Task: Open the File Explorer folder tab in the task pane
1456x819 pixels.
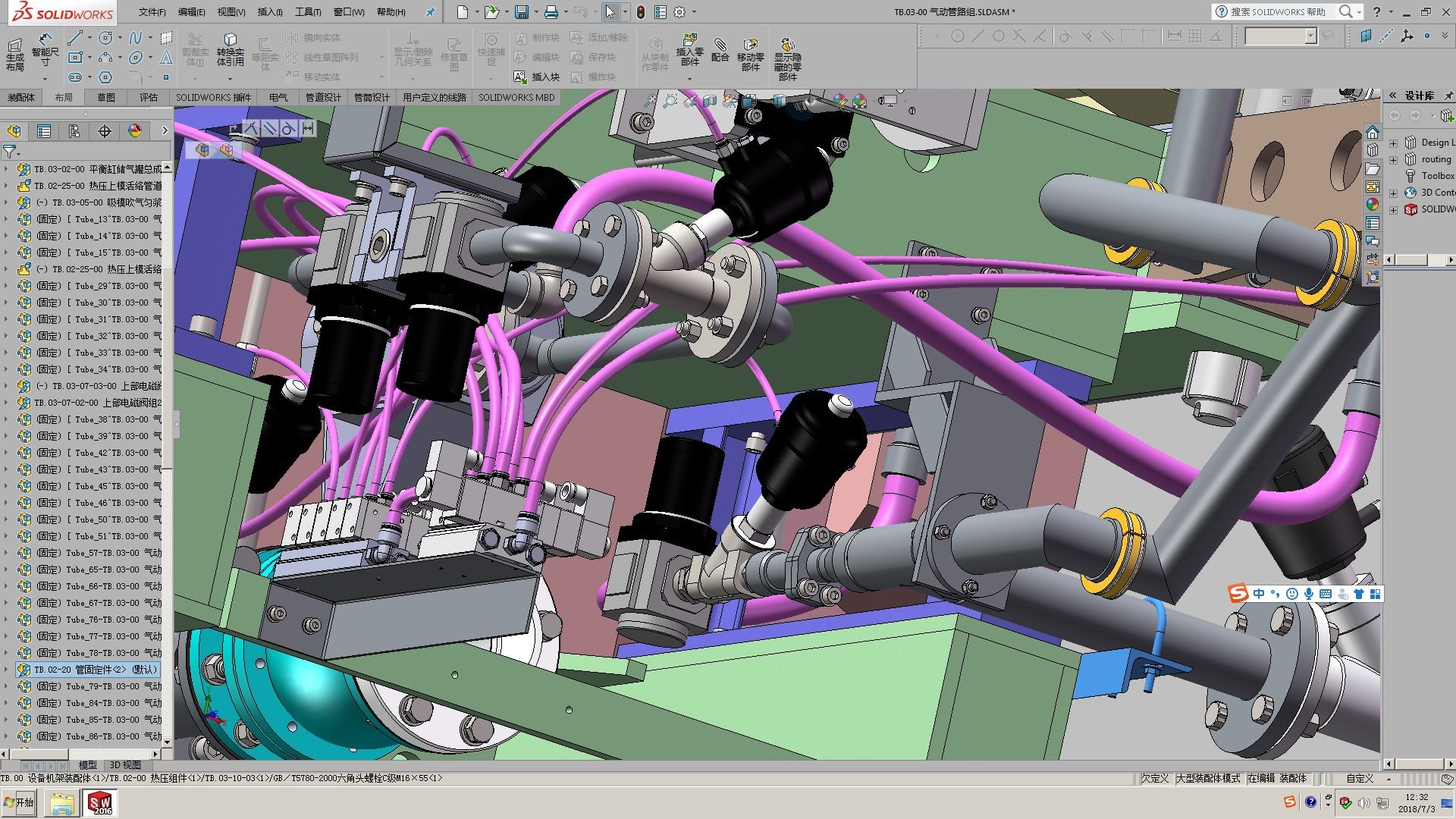Action: coord(1373,168)
